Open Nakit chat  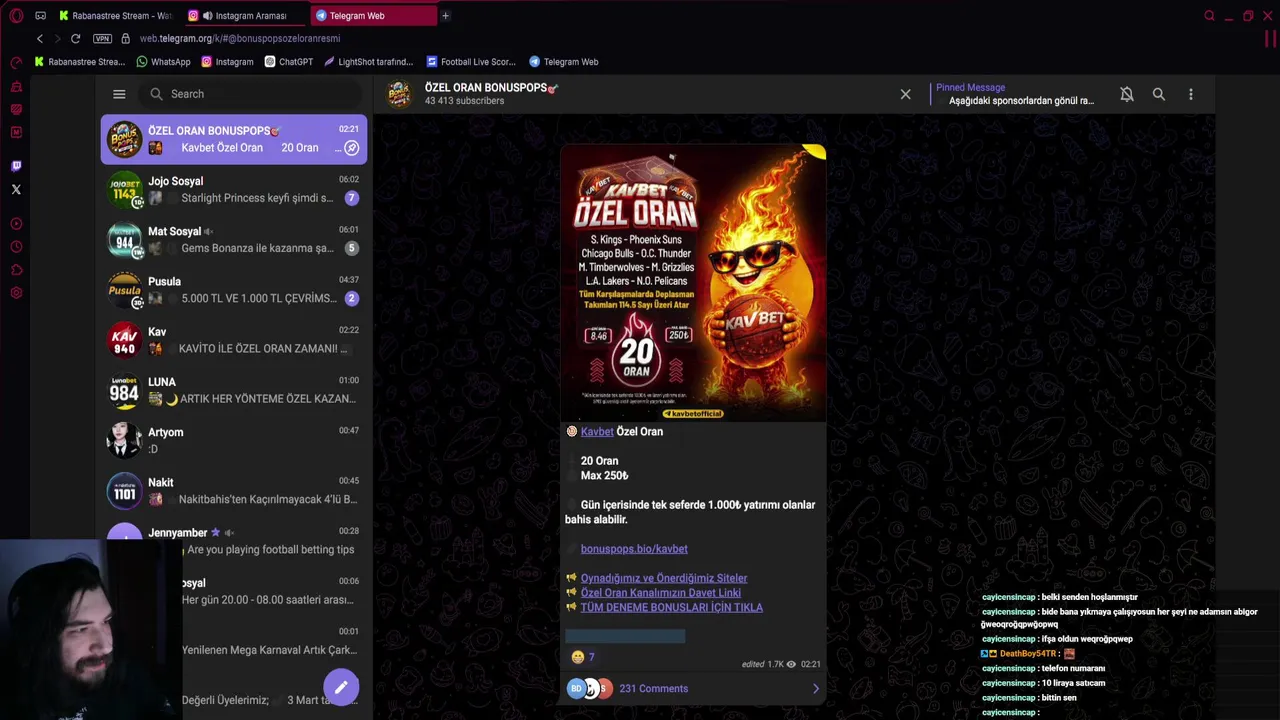pyautogui.click(x=233, y=490)
